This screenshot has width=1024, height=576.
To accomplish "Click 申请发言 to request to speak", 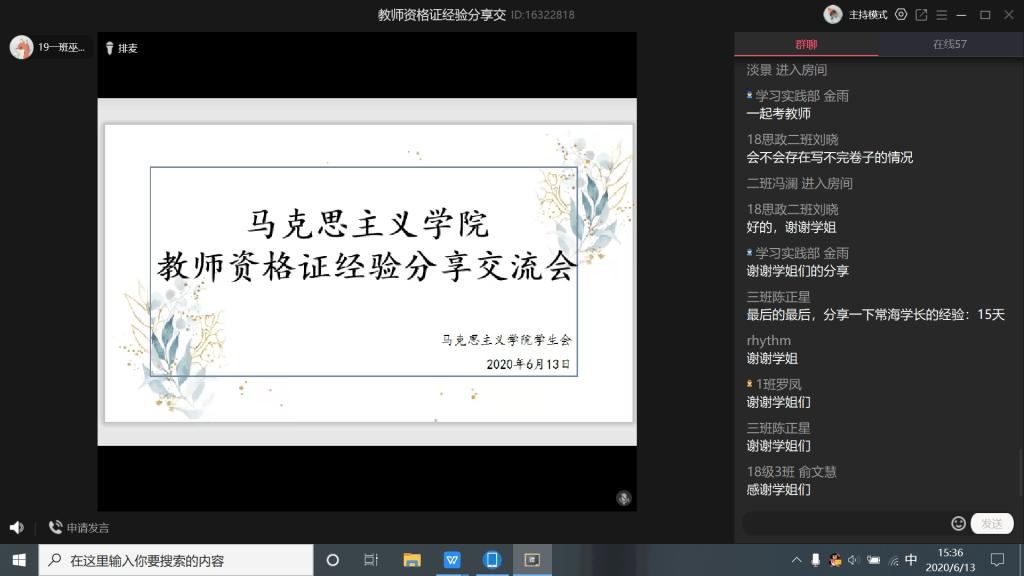I will pyautogui.click(x=79, y=527).
